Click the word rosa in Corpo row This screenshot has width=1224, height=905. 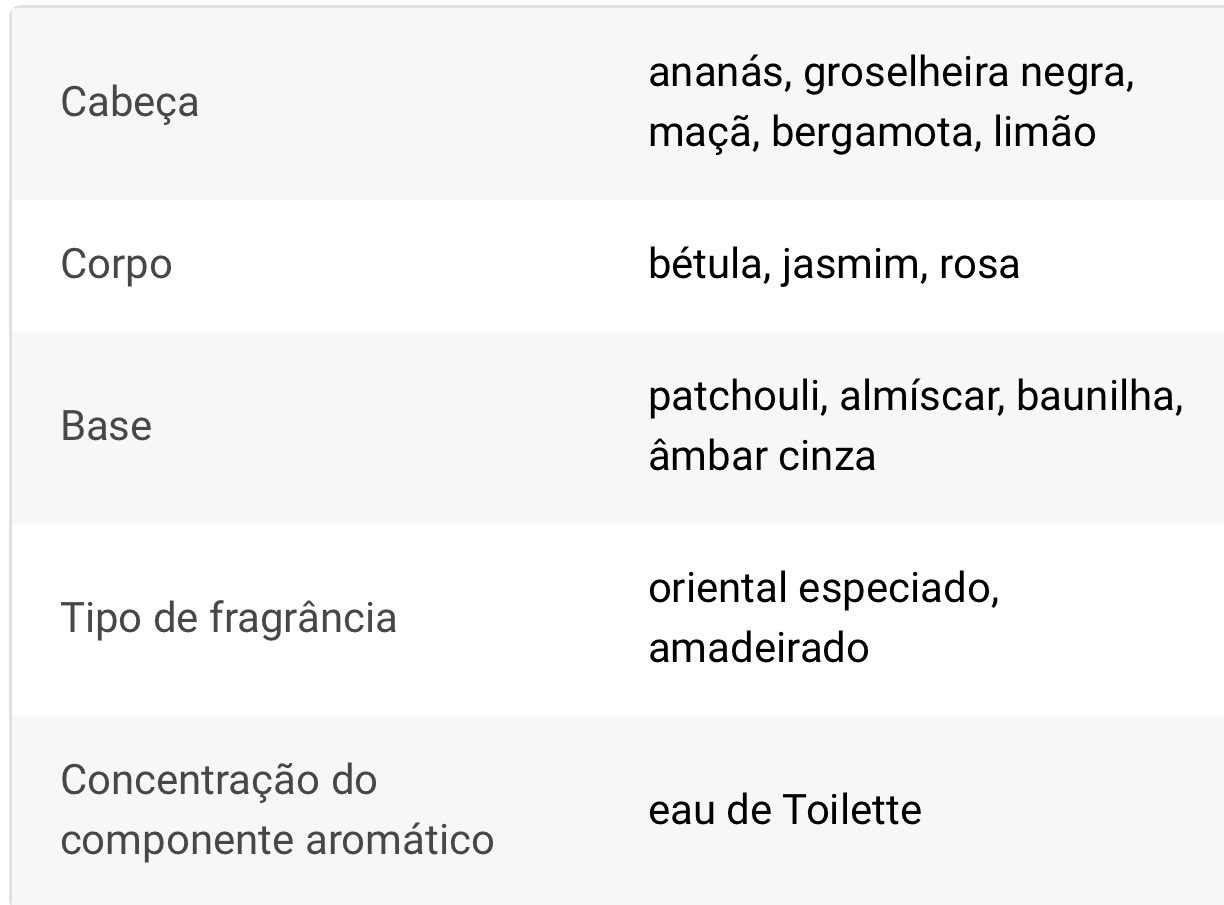click(x=979, y=265)
